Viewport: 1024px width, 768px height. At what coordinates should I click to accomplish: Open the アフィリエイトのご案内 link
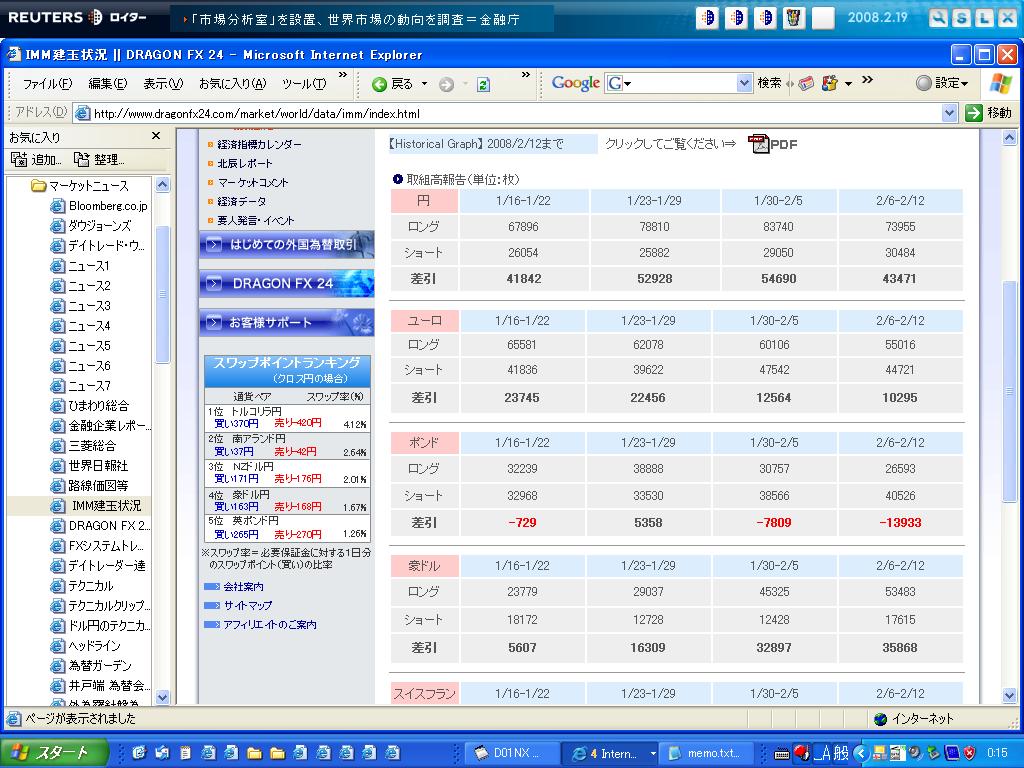click(270, 624)
